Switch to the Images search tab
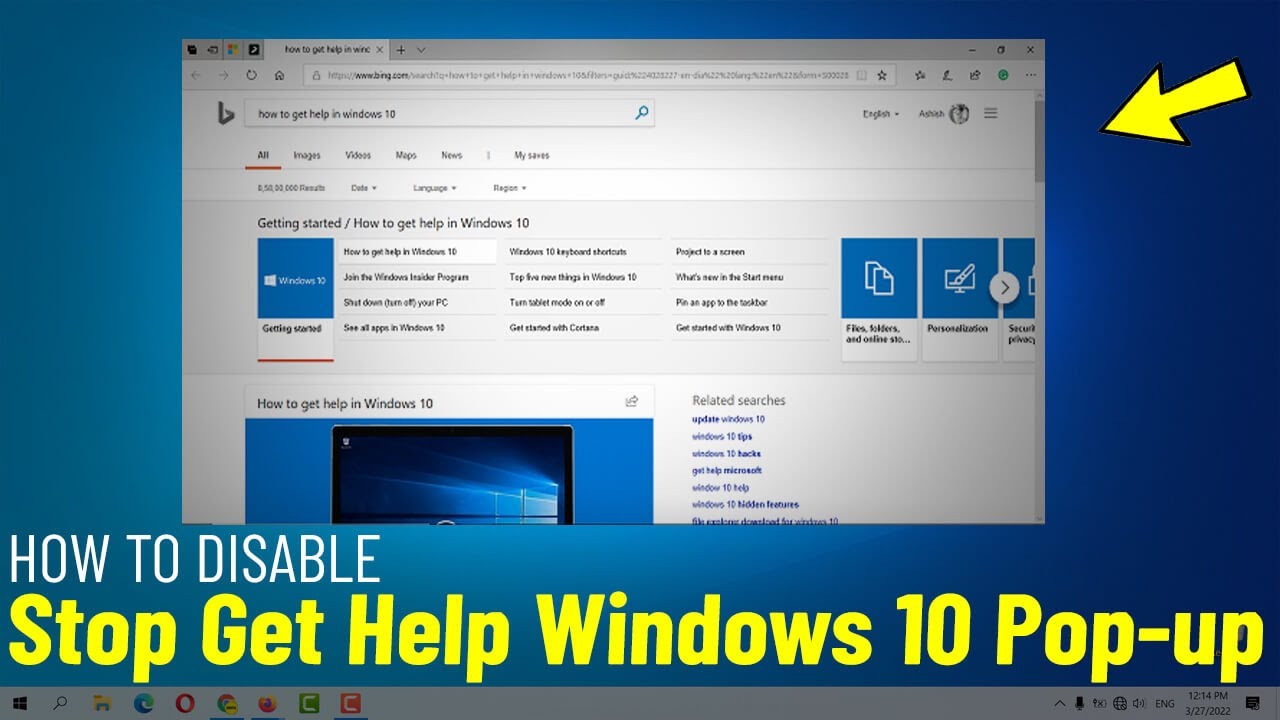This screenshot has width=1280, height=720. [x=306, y=155]
